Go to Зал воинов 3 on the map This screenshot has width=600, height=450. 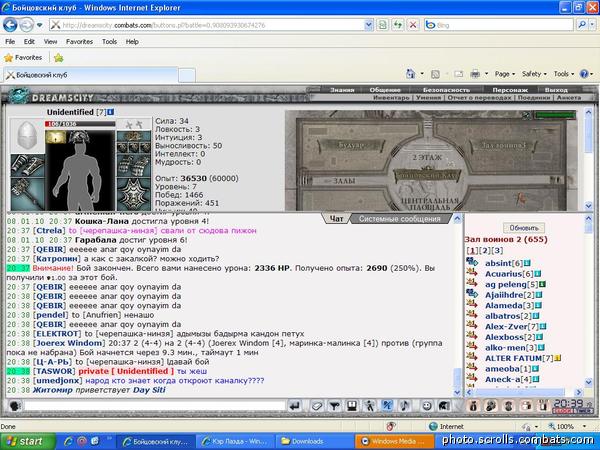pyautogui.click(x=503, y=146)
